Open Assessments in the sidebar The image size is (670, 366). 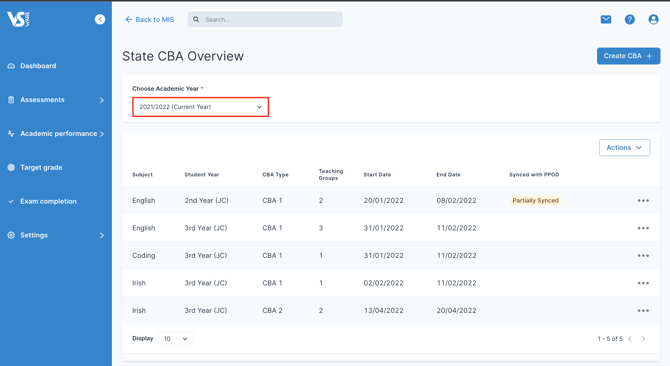coord(42,100)
